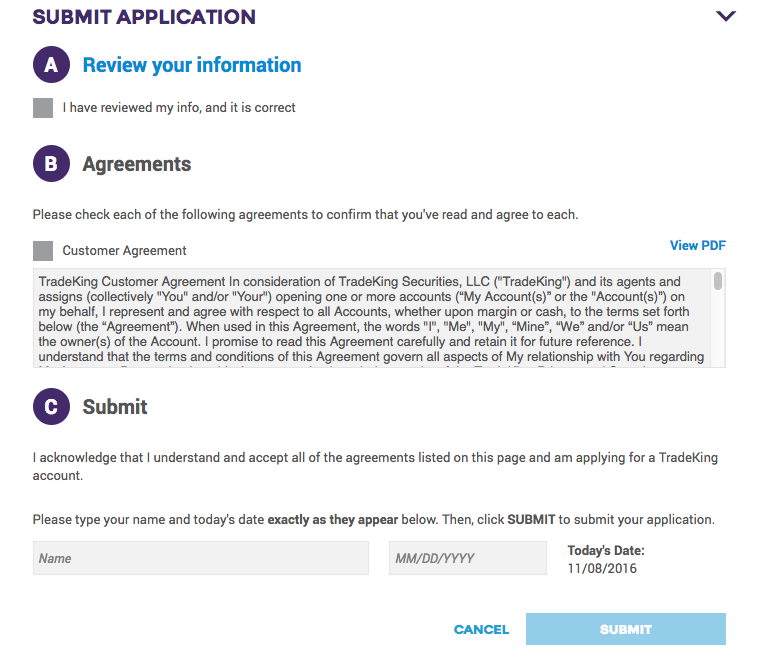Click the agreement text scrollbar thumb

click(x=718, y=282)
